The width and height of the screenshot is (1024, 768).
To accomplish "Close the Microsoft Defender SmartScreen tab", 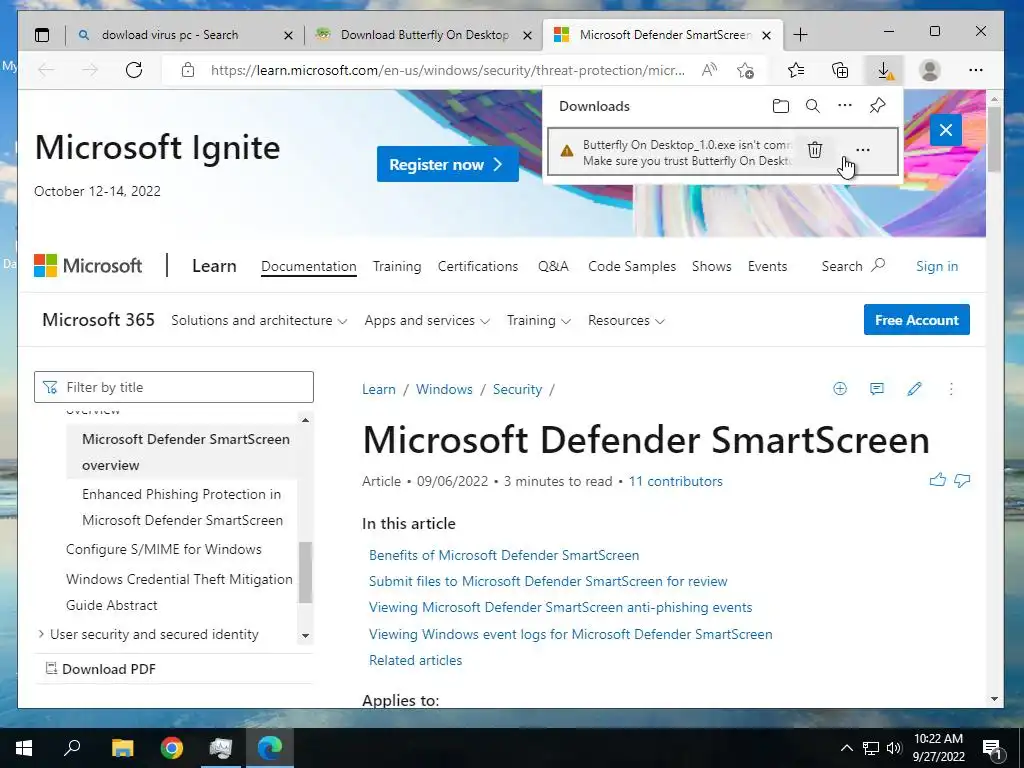I will (x=767, y=35).
